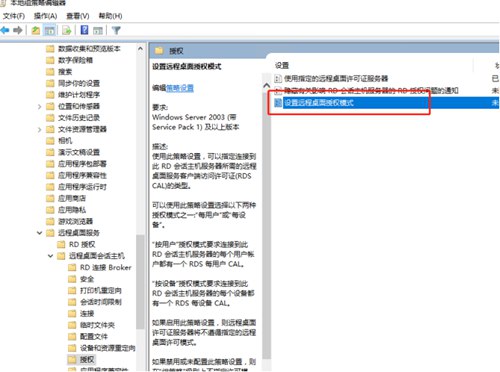The height and width of the screenshot is (372, 500).
Task: Expand the 位置和传感器 tree node
Action: (39, 106)
